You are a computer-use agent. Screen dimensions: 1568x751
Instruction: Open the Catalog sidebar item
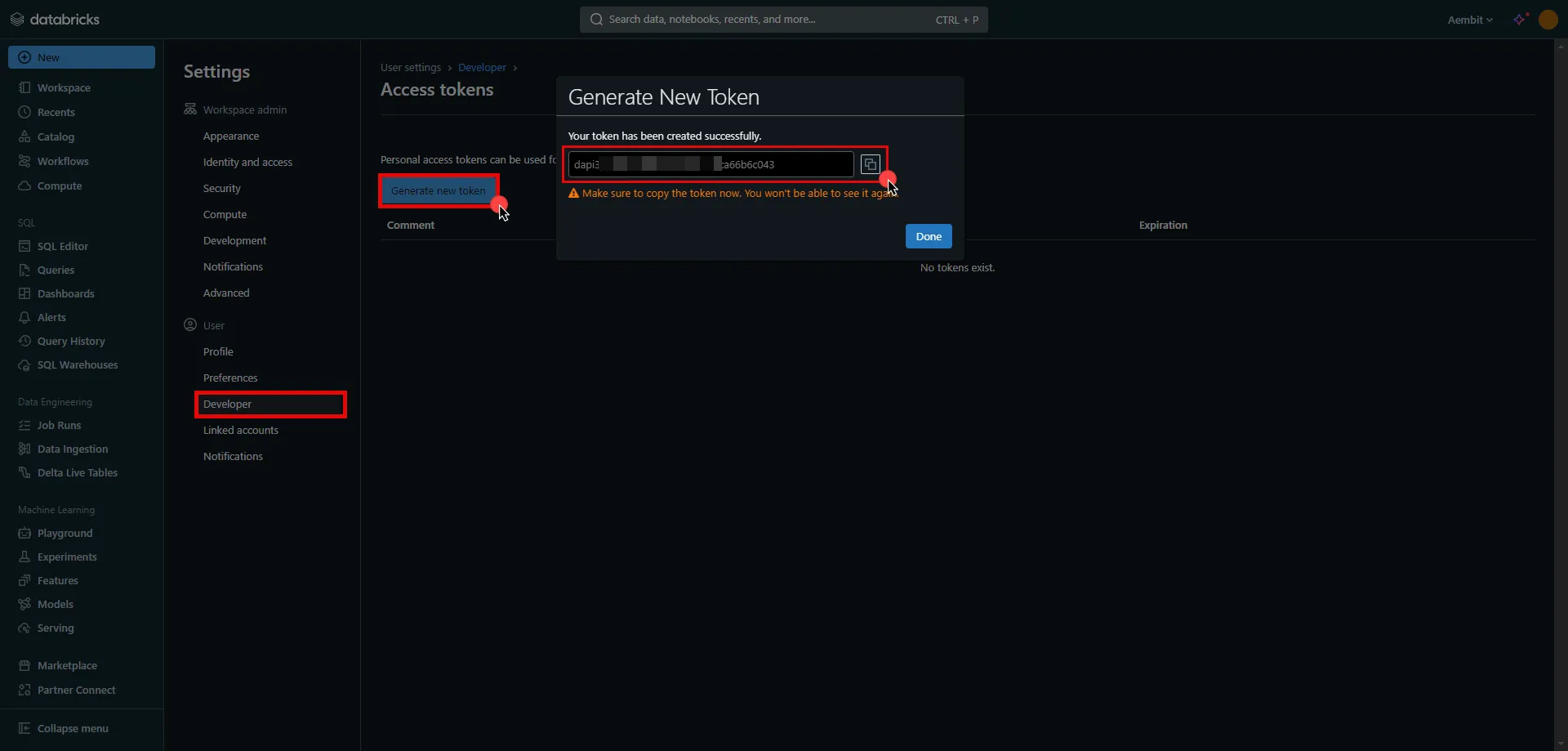56,136
